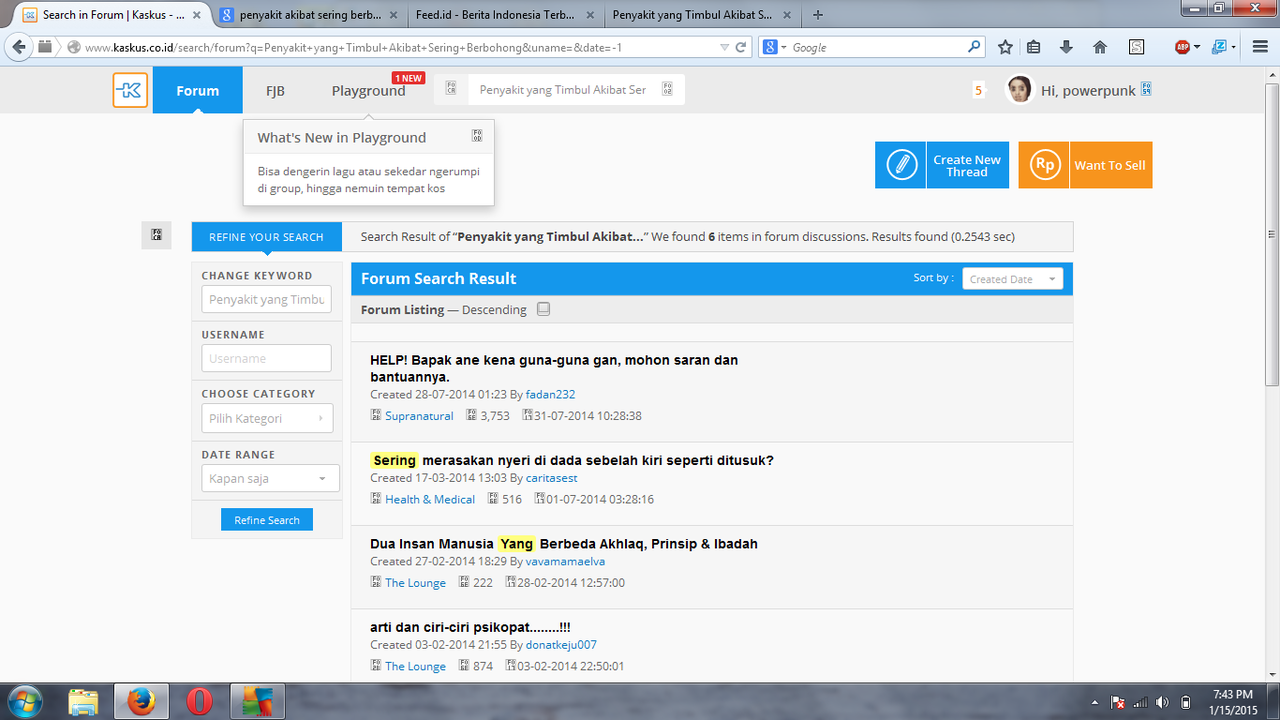Go back with browser back arrow

[20, 47]
